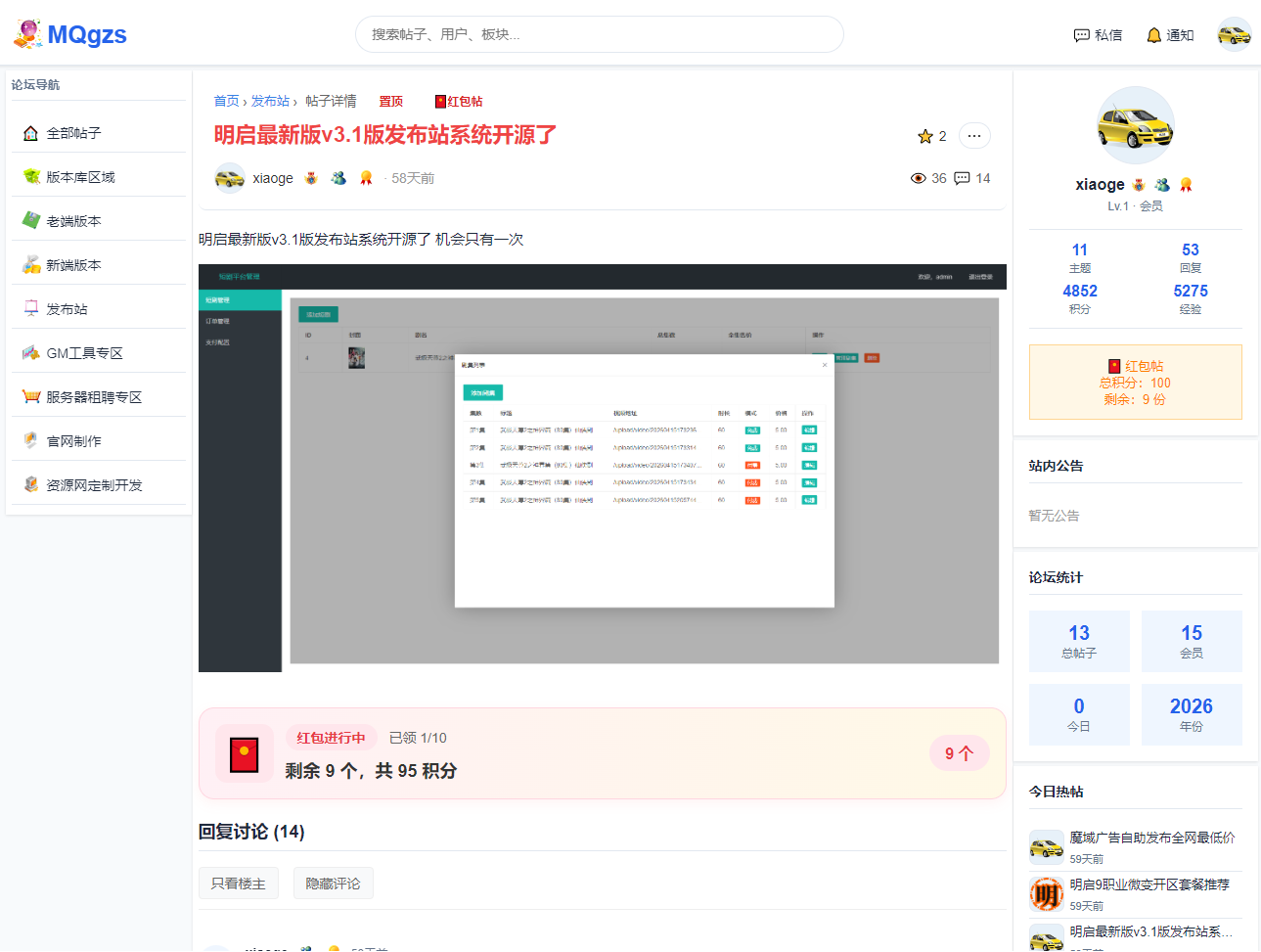Image resolution: width=1261 pixels, height=952 pixels.
Task: Click the 15 会员 statistics tile
Action: 1192,641
